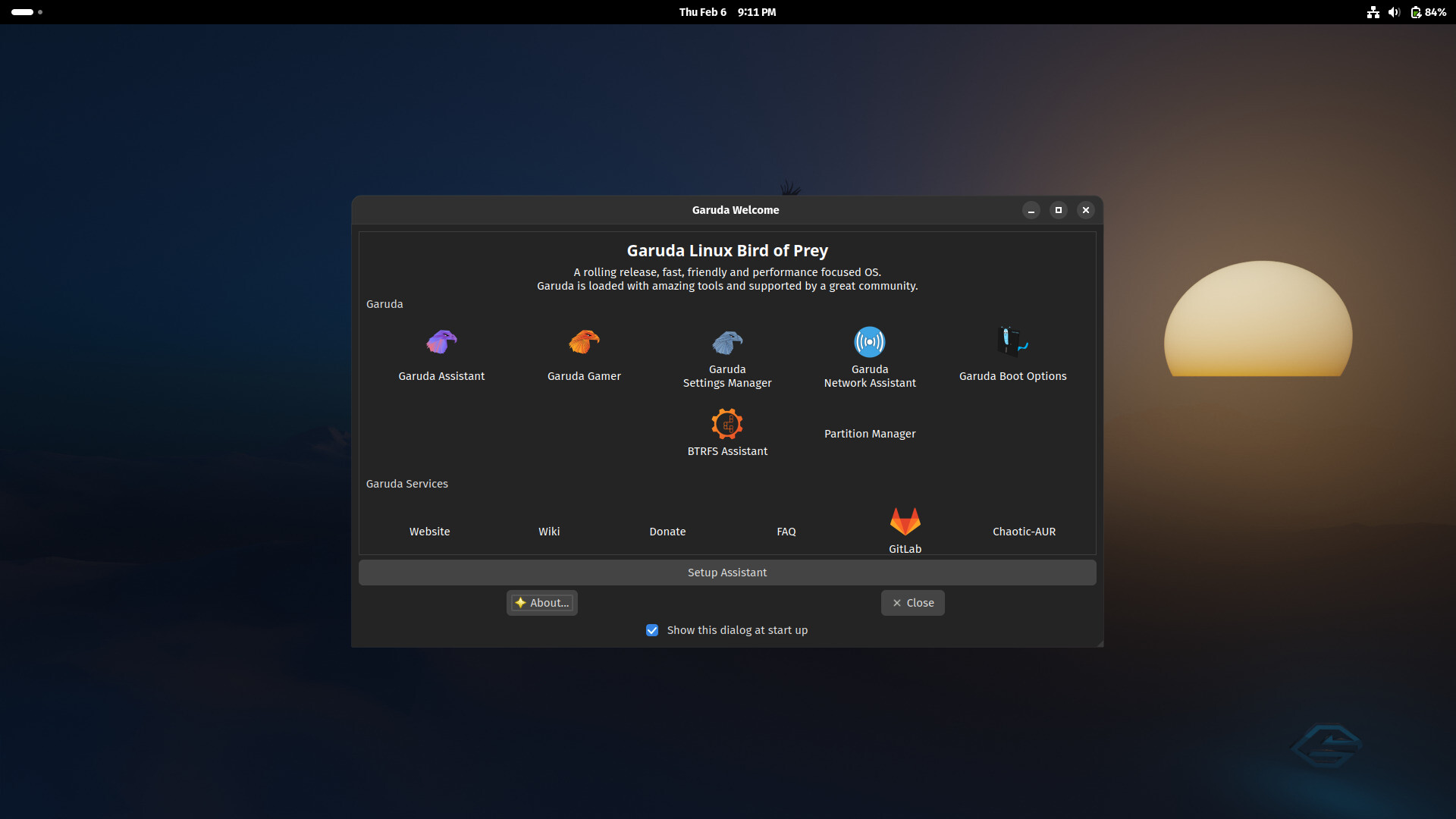The width and height of the screenshot is (1456, 819).
Task: Click the Garuda Linux Bird of Prey heading
Action: [x=727, y=250]
